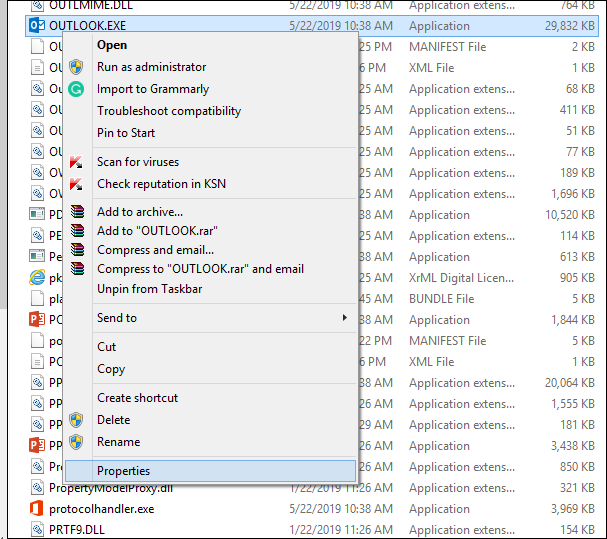Image resolution: width=607 pixels, height=539 pixels.
Task: Click the Outlook icon beside OUTLOOK.EXE
Action: (x=37, y=26)
